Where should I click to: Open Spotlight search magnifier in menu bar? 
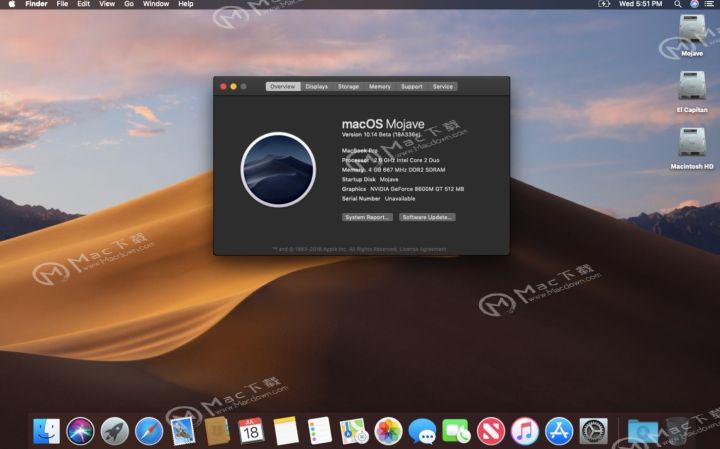pyautogui.click(x=677, y=4)
